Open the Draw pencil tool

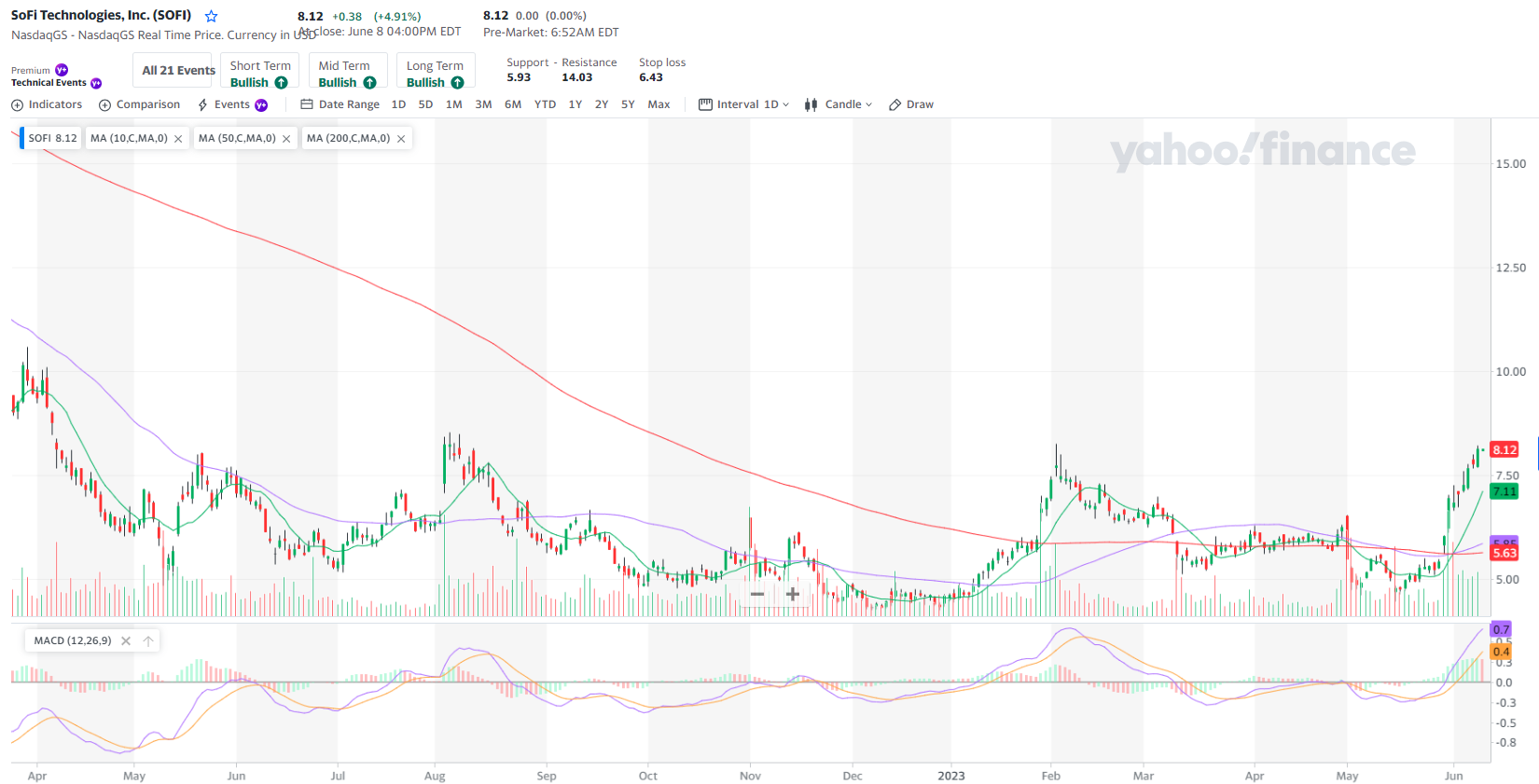[911, 104]
